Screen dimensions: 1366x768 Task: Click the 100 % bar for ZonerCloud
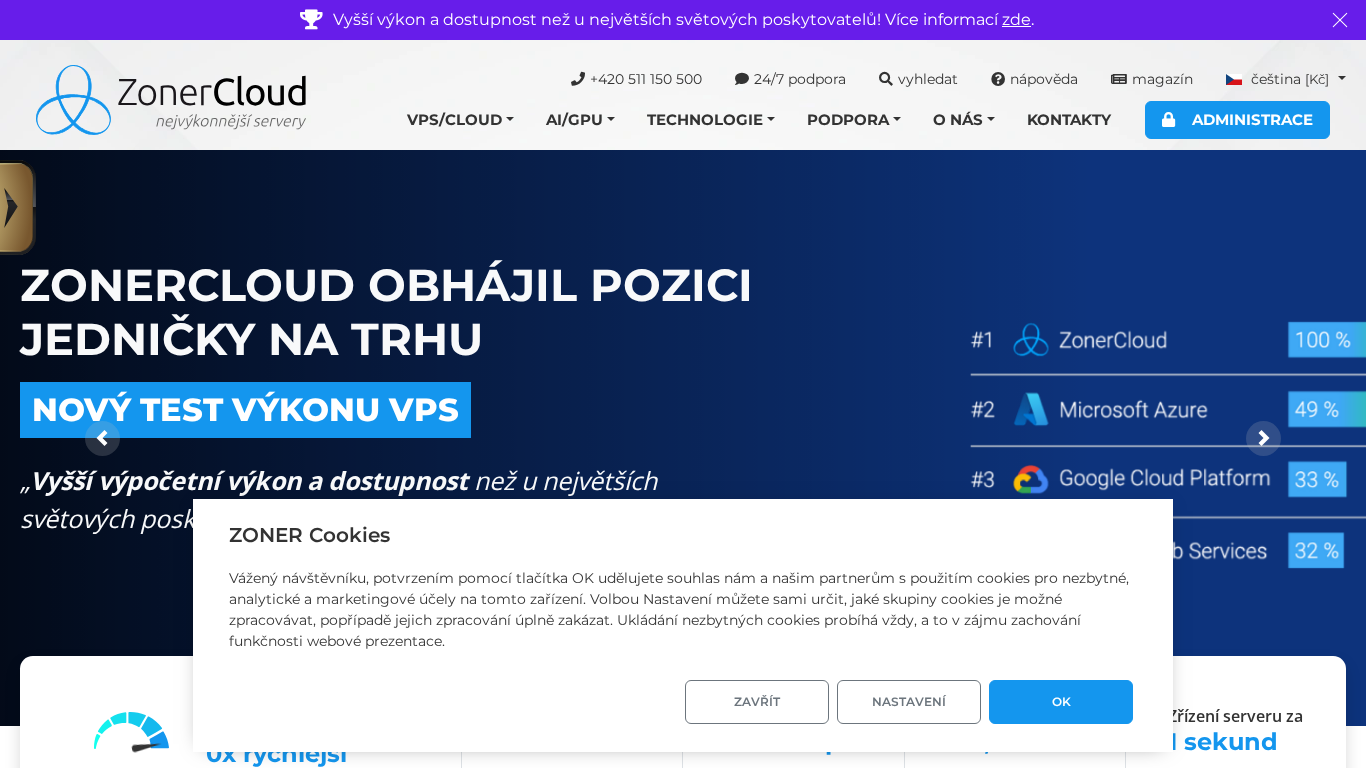pos(1327,340)
